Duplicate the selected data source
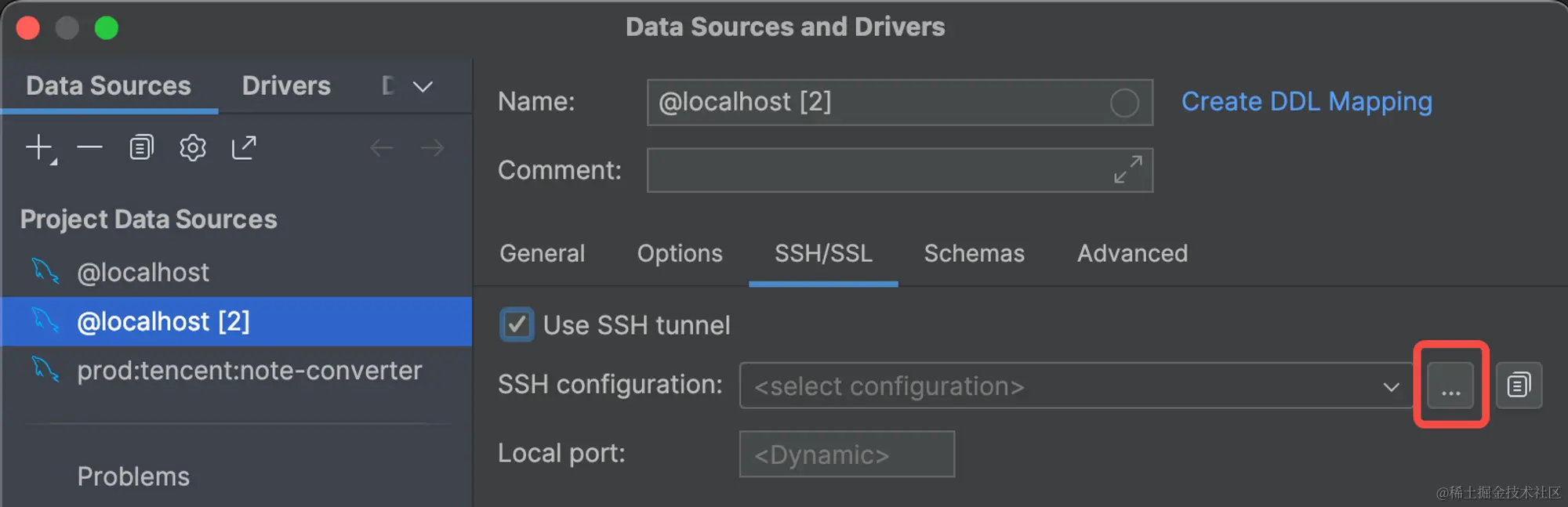 pyautogui.click(x=141, y=147)
